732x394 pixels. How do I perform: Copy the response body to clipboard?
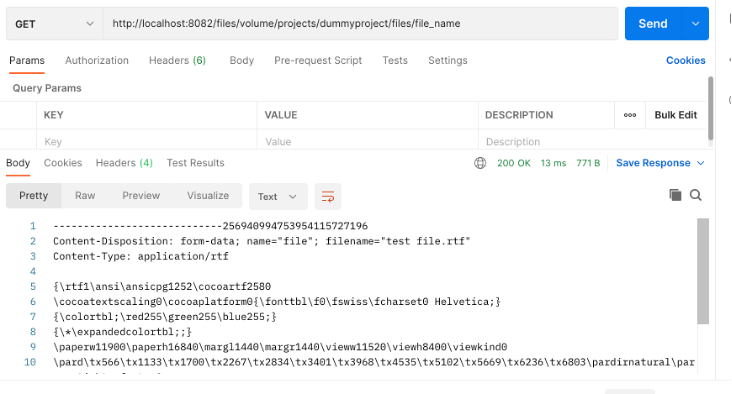[x=675, y=195]
